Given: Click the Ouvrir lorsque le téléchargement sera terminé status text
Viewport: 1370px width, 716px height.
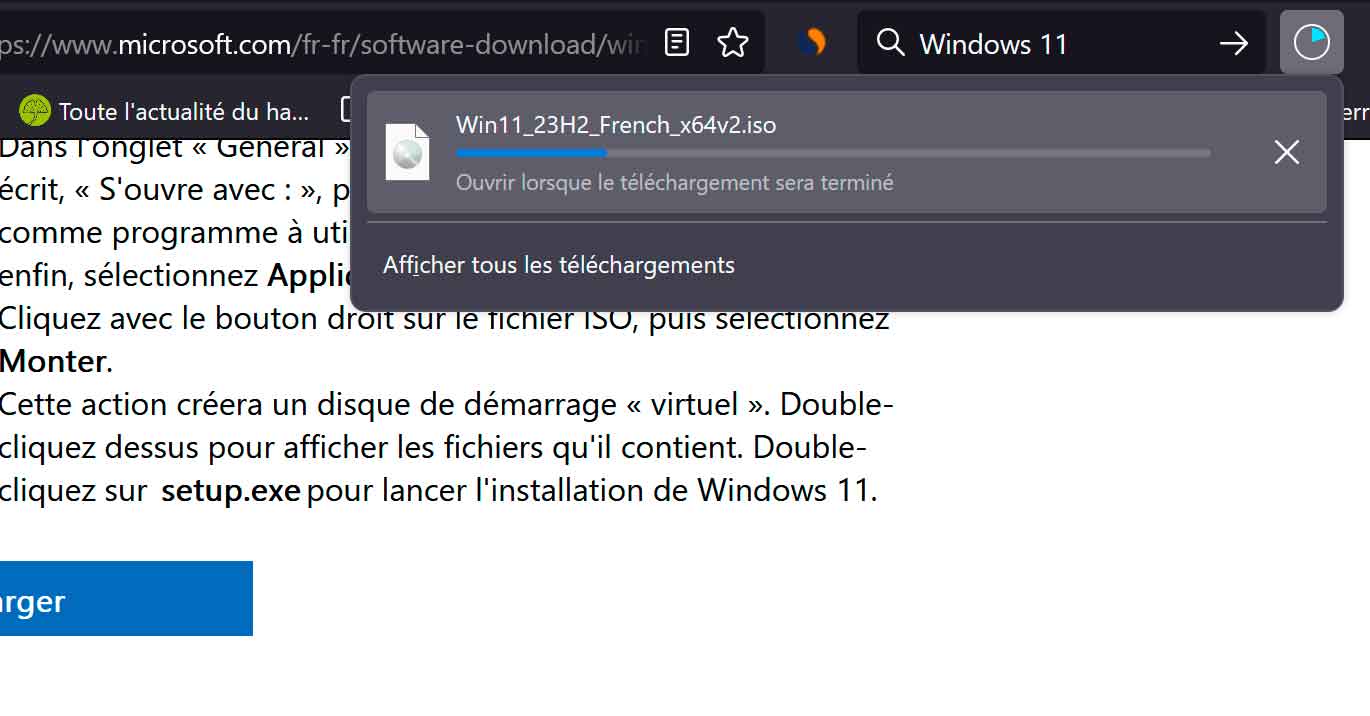Looking at the screenshot, I should point(675,183).
